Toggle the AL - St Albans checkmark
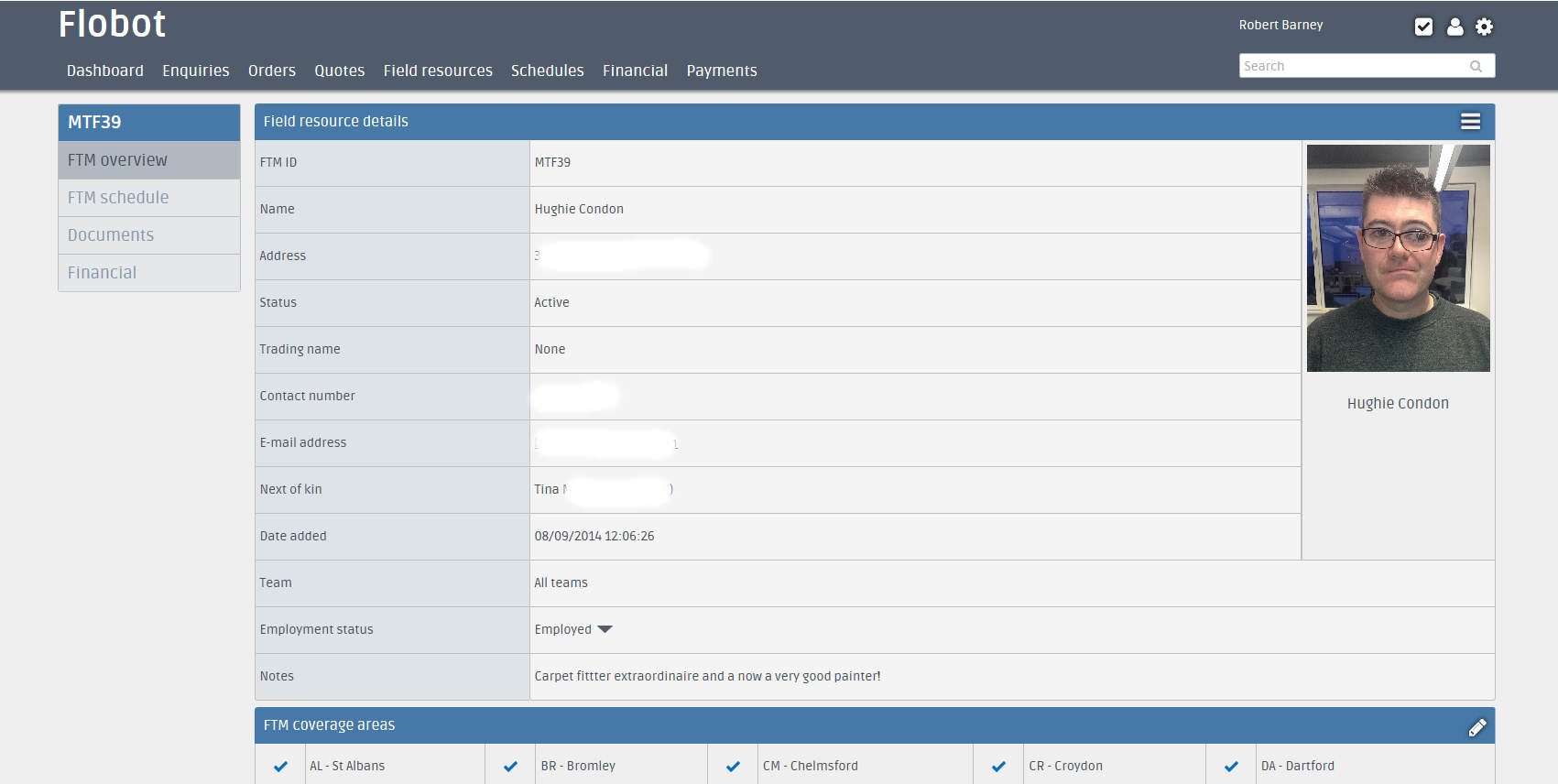 point(280,767)
